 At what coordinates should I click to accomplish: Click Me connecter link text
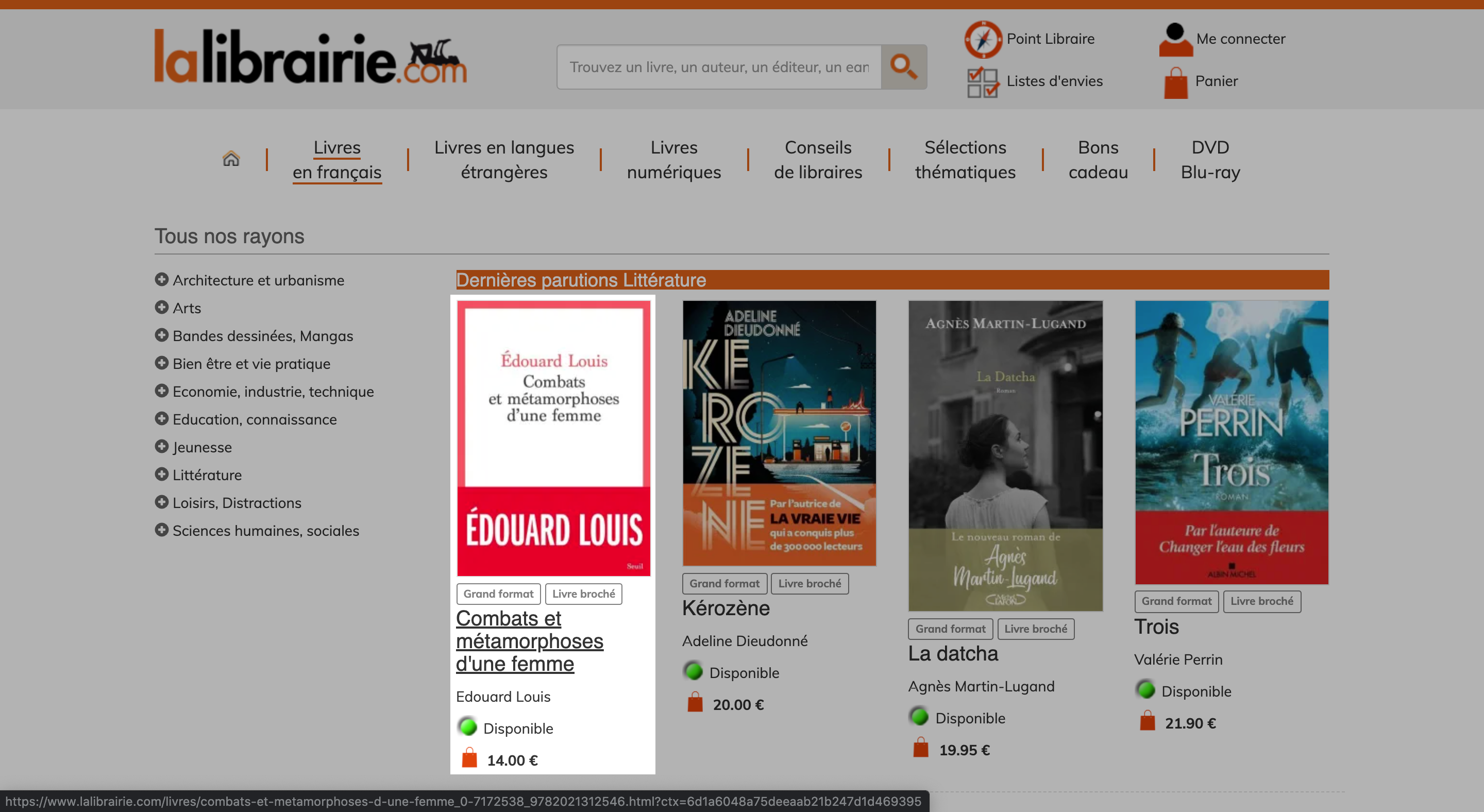[1240, 39]
